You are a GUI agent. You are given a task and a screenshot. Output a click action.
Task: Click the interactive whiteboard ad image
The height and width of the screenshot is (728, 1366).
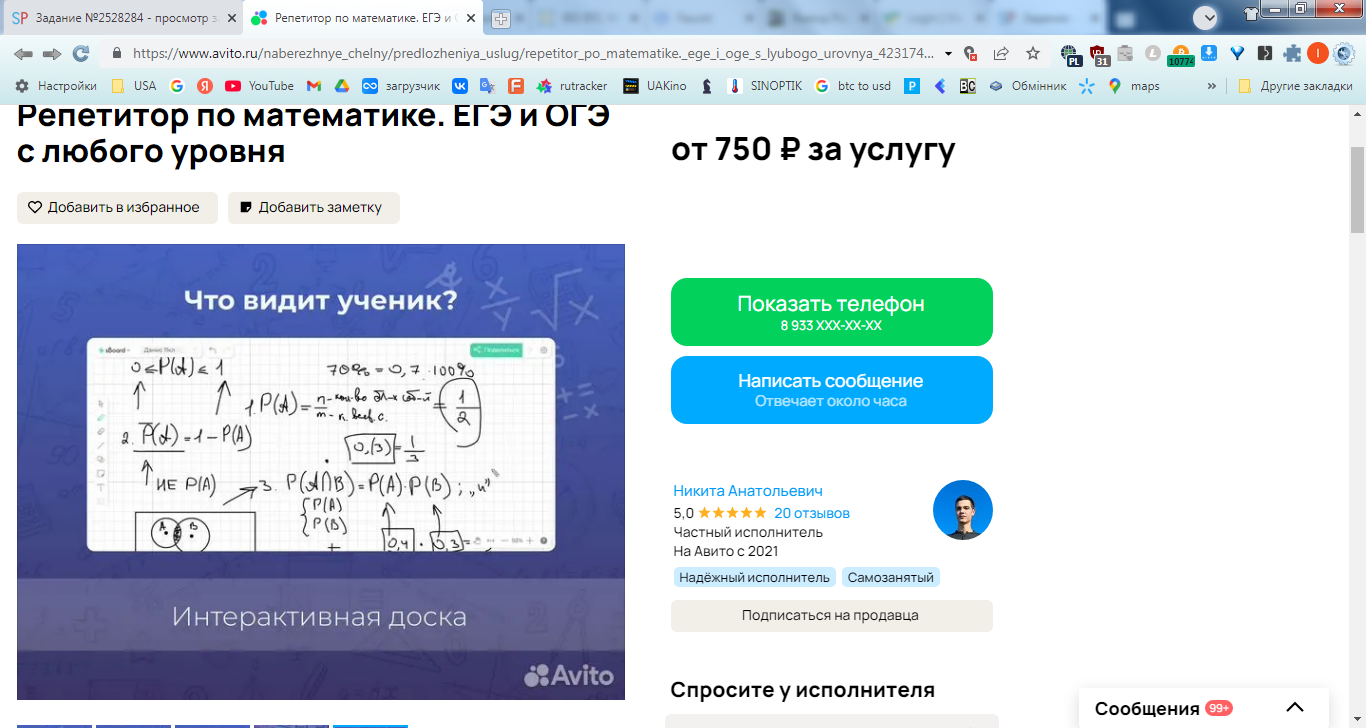pos(321,472)
